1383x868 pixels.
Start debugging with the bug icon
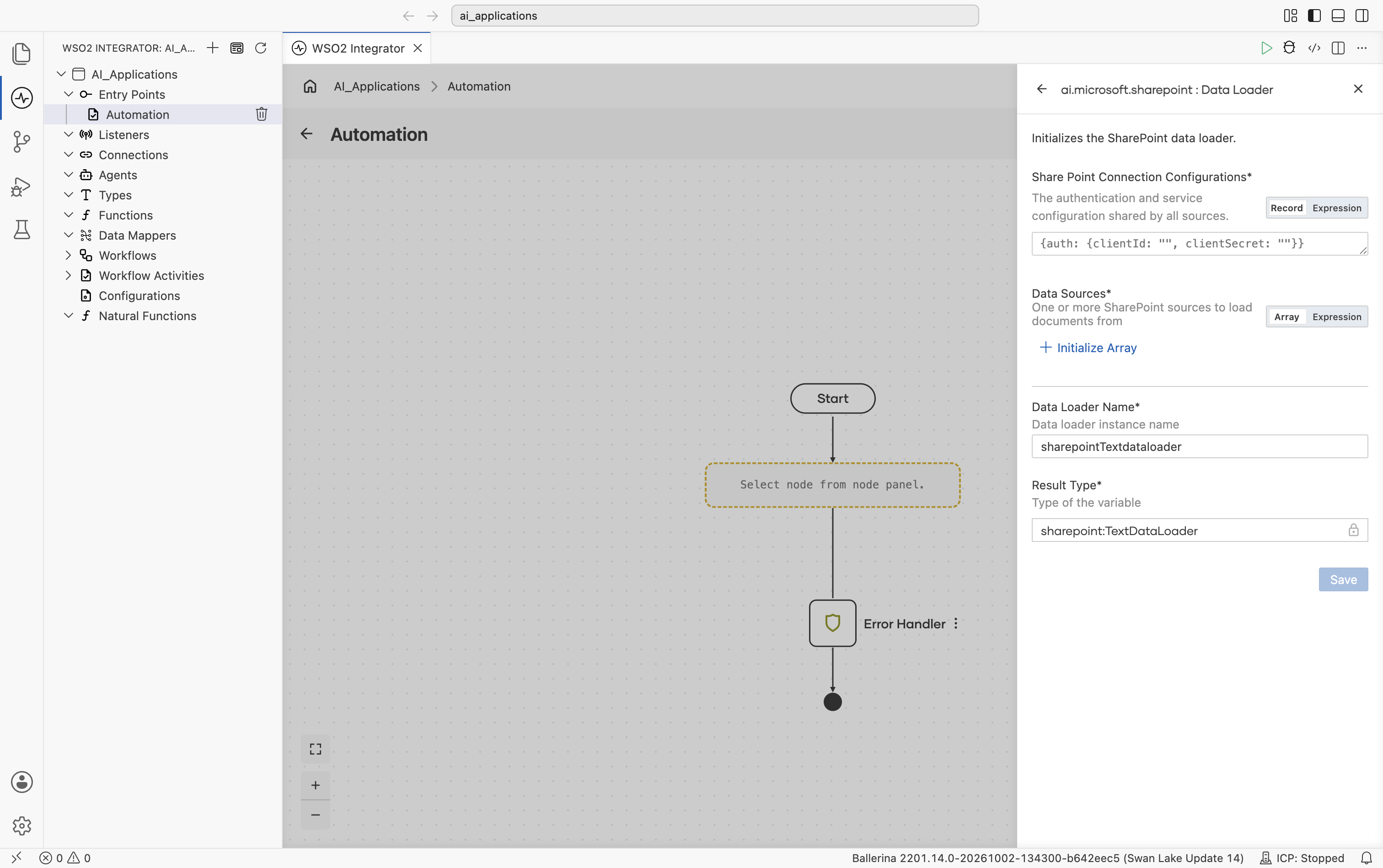click(x=1289, y=48)
